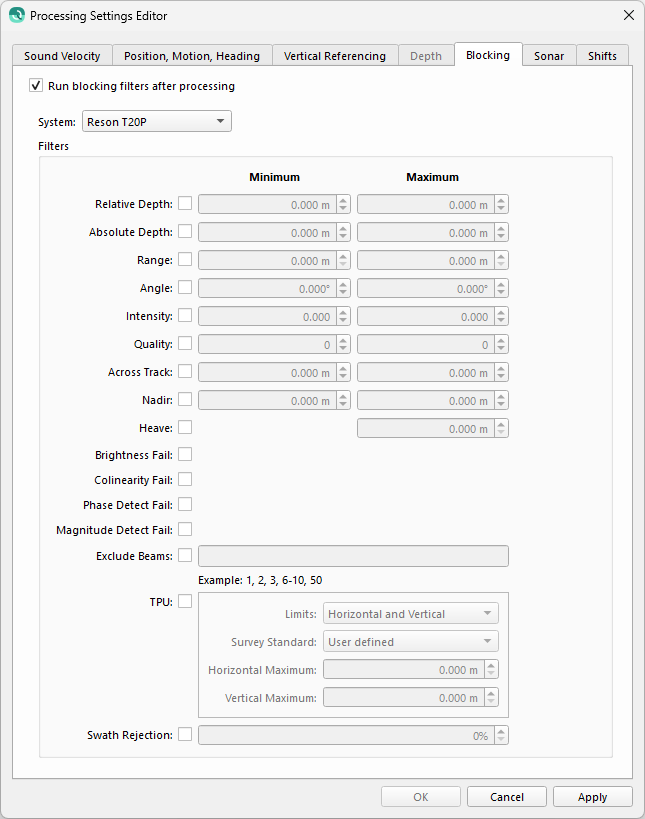Open the Survey Standard dropdown
This screenshot has width=645, height=819.
click(x=410, y=642)
